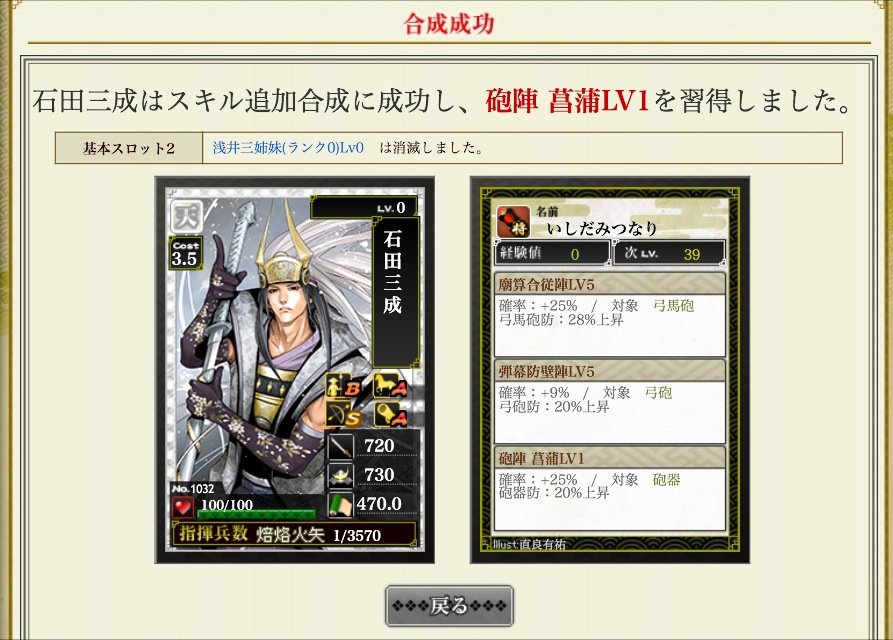The image size is (893, 640).
Task: Select the bow aptitude S icon
Action: click(x=342, y=415)
